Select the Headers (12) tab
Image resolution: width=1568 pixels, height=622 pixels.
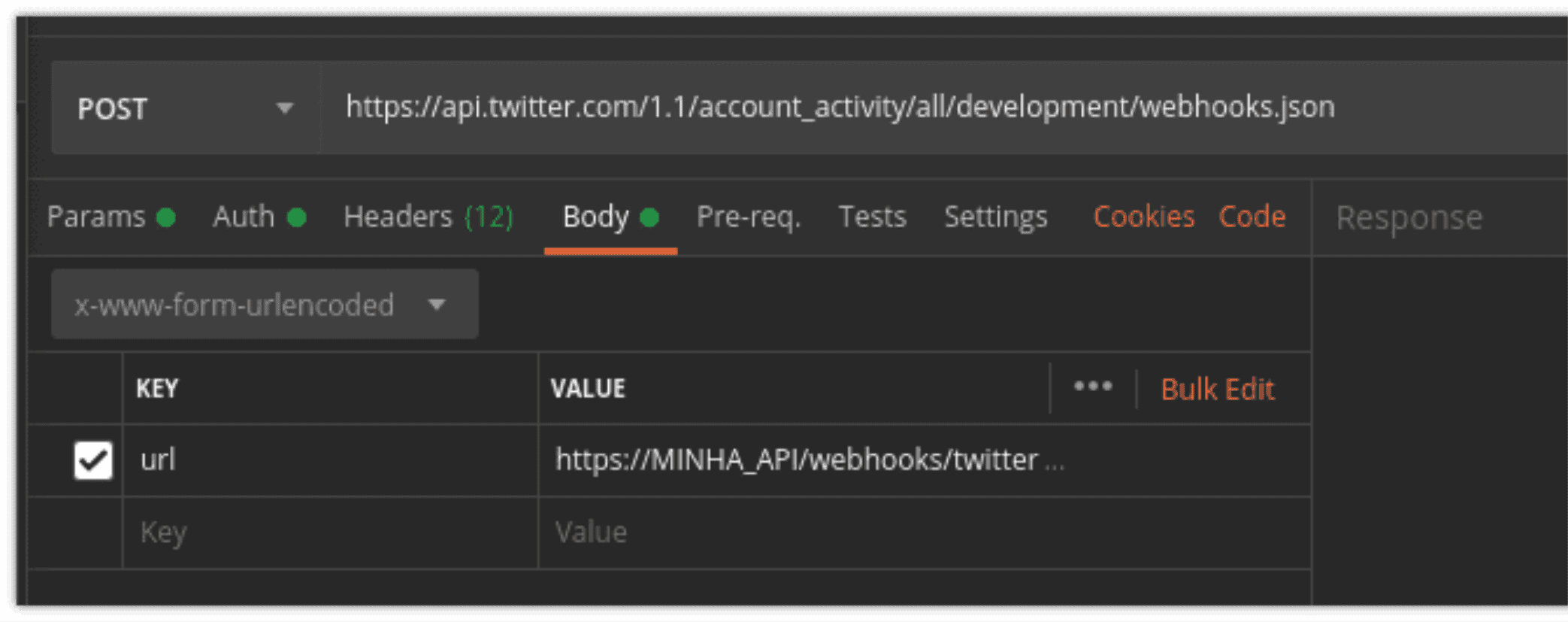click(428, 217)
